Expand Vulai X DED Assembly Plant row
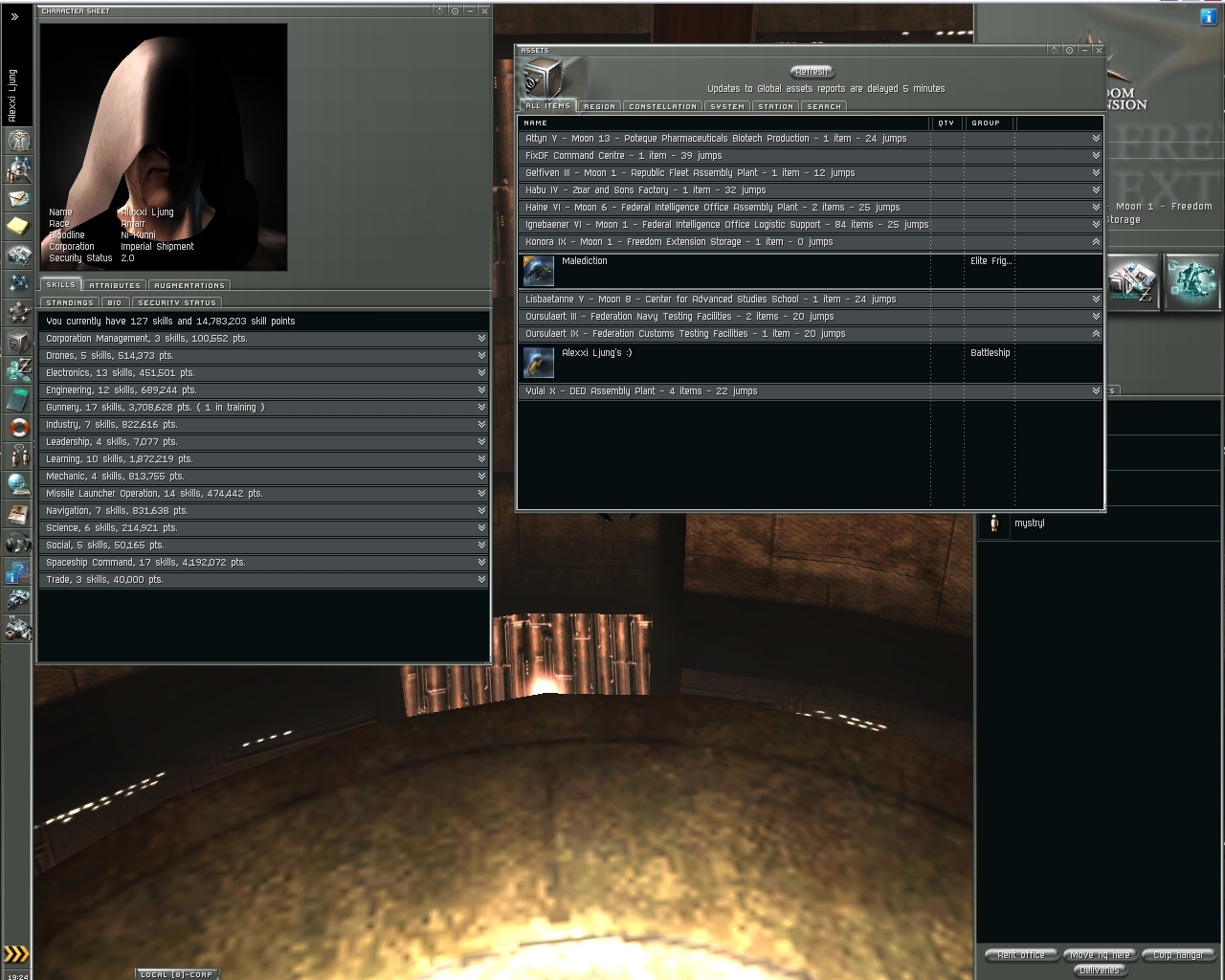The width and height of the screenshot is (1225, 980). (810, 391)
